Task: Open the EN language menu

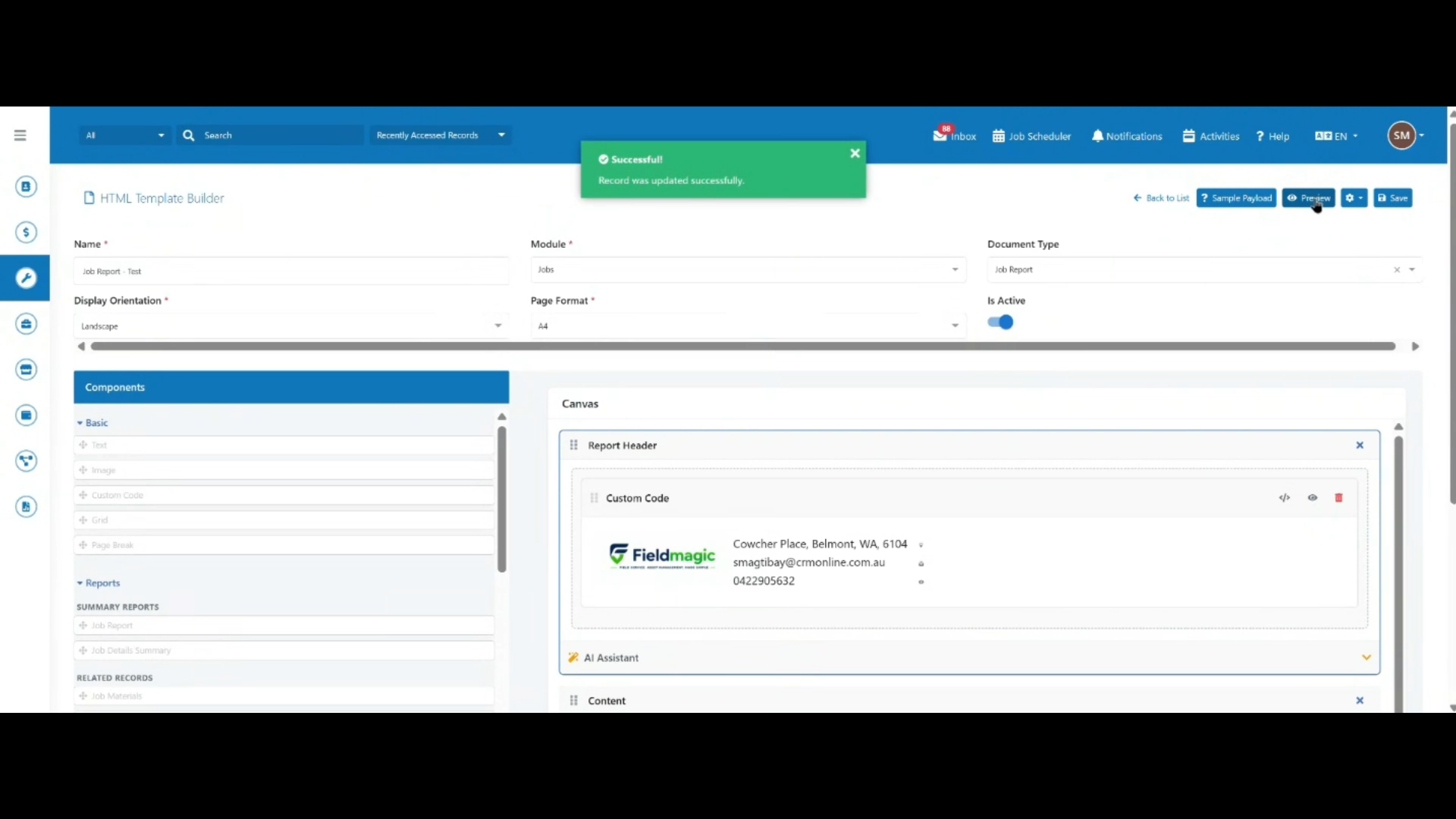Action: [x=1336, y=136]
